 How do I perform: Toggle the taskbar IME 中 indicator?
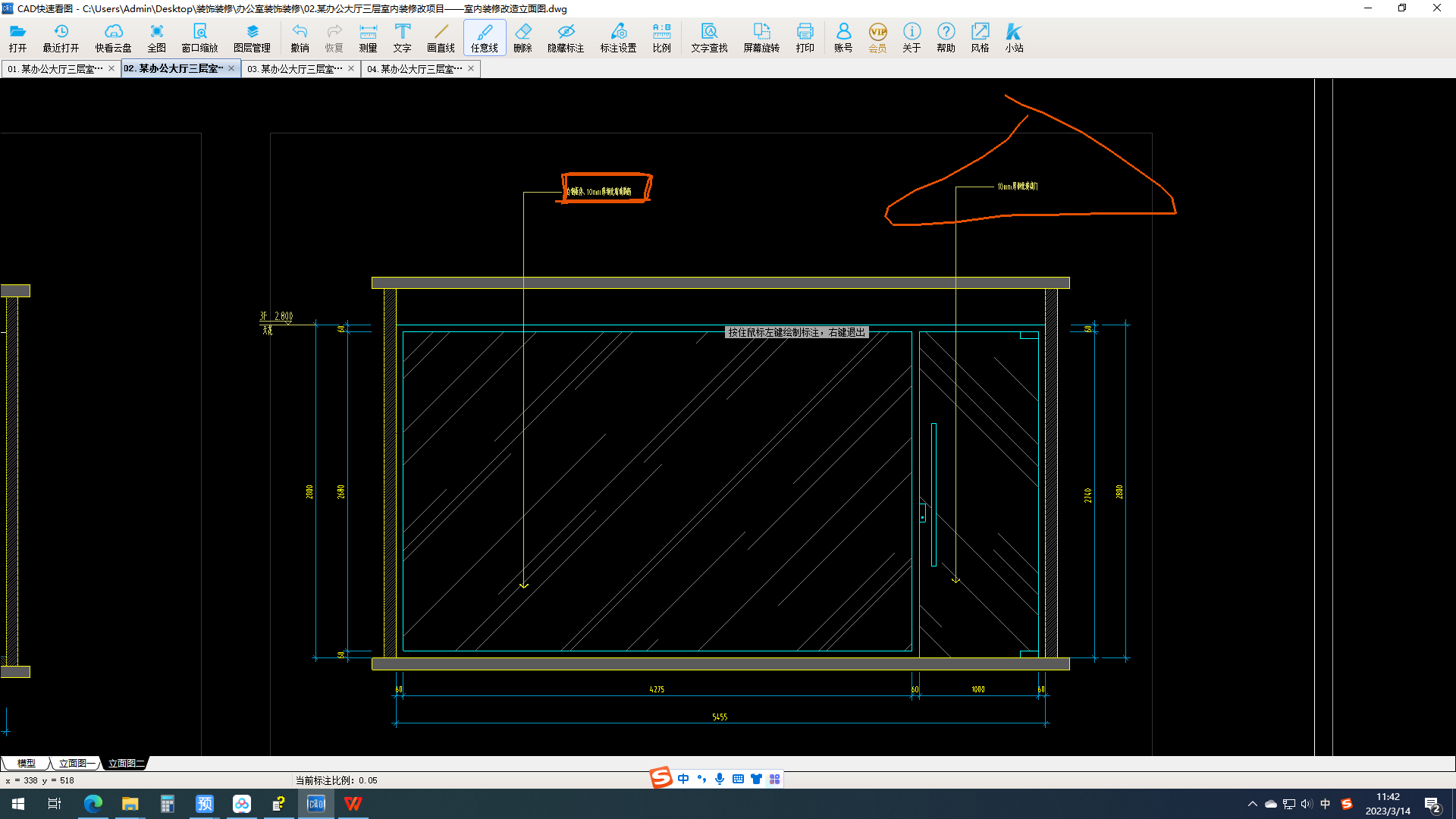pos(1325,804)
